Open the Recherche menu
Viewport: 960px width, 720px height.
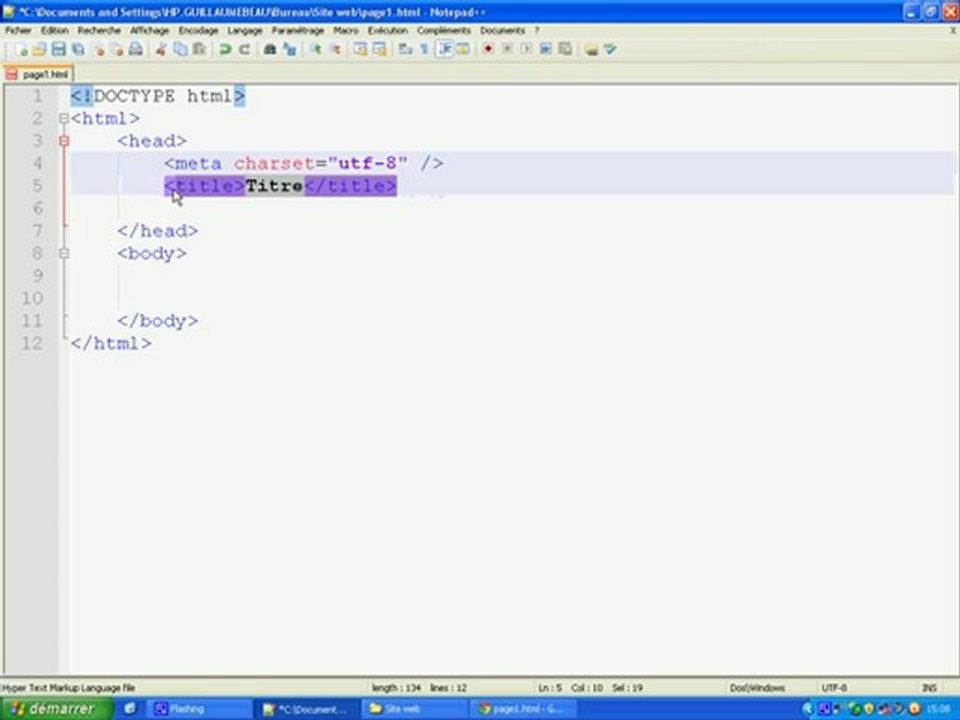[x=99, y=30]
